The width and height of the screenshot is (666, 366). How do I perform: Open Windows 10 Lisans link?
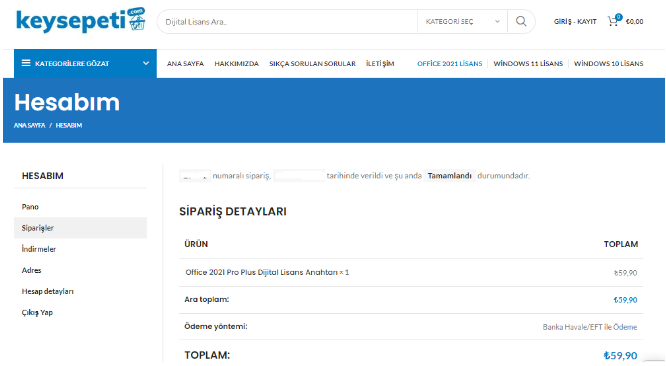click(608, 64)
